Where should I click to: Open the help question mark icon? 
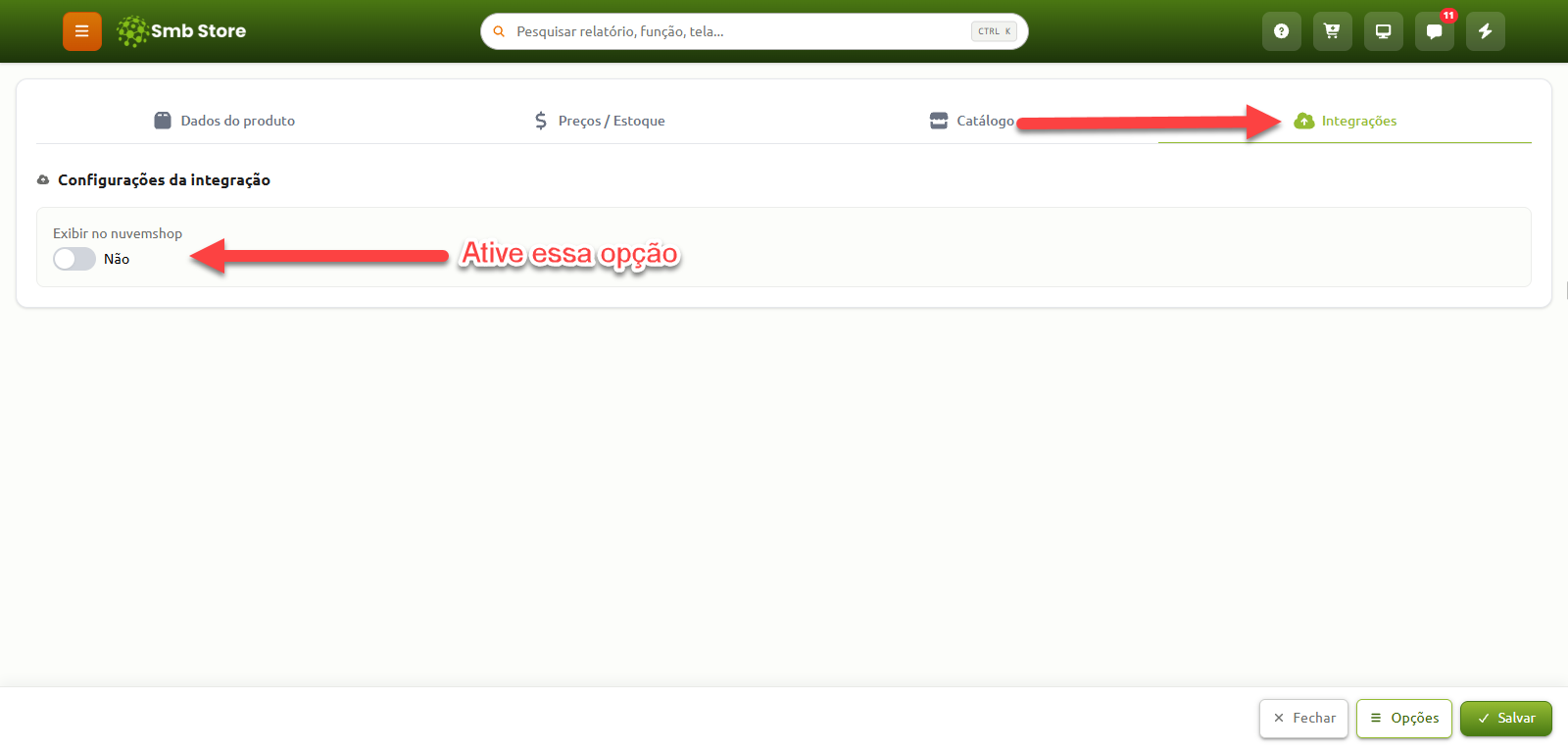[1281, 31]
